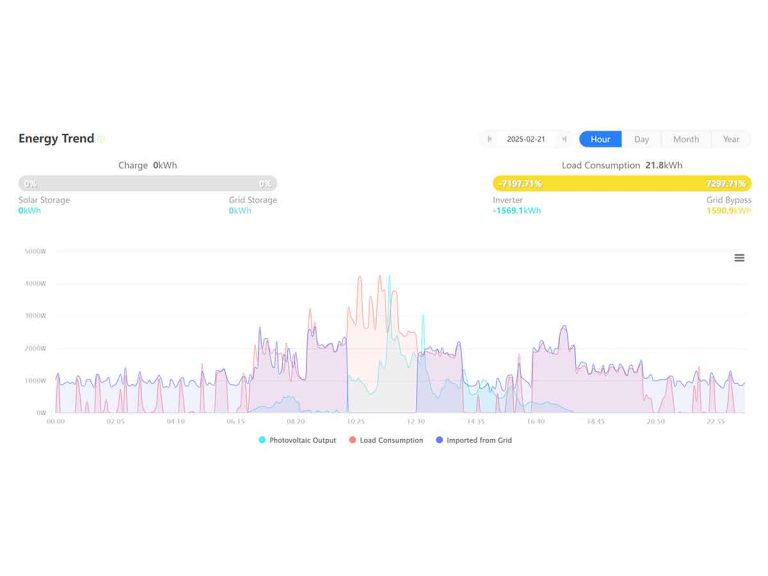
Task: Click the Inverter -1569.1kWh value
Action: (x=517, y=211)
